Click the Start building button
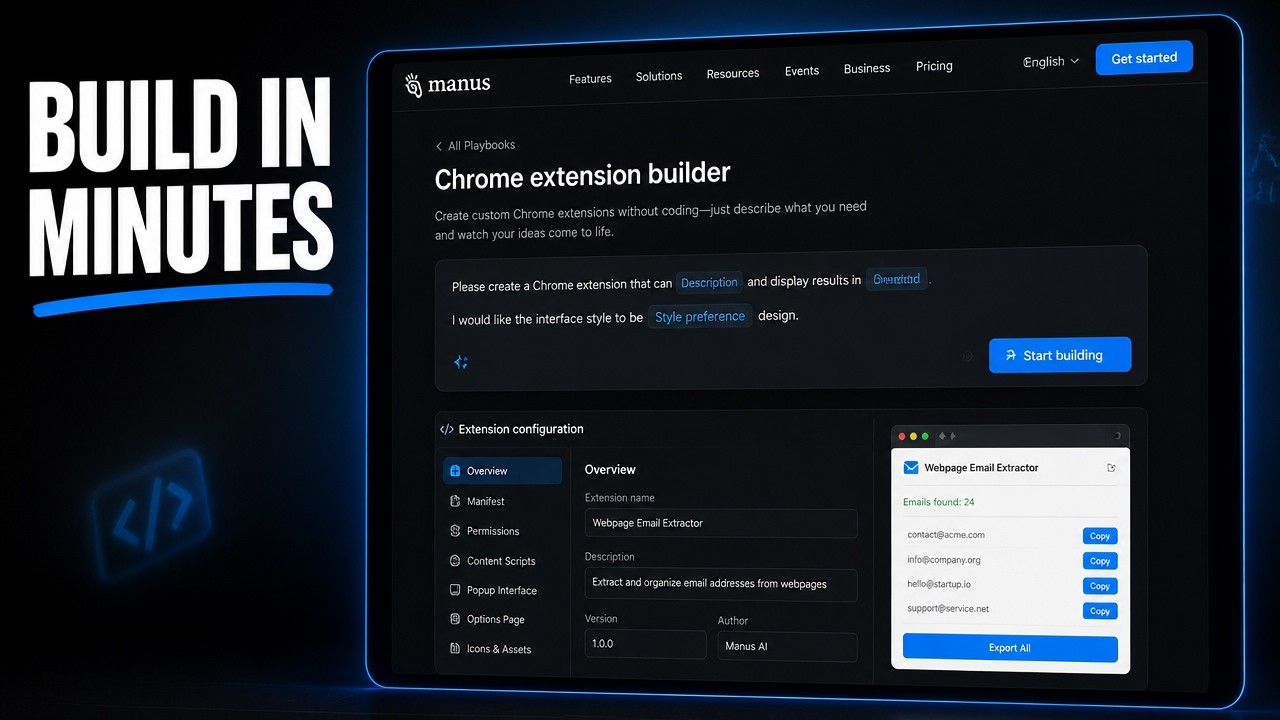 1060,355
